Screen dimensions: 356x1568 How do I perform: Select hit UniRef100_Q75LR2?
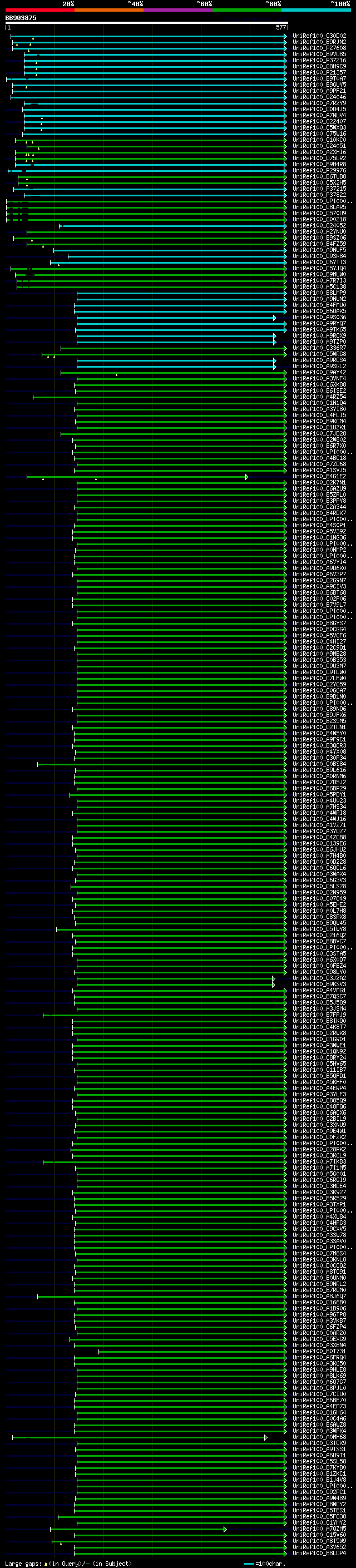[x=319, y=159]
